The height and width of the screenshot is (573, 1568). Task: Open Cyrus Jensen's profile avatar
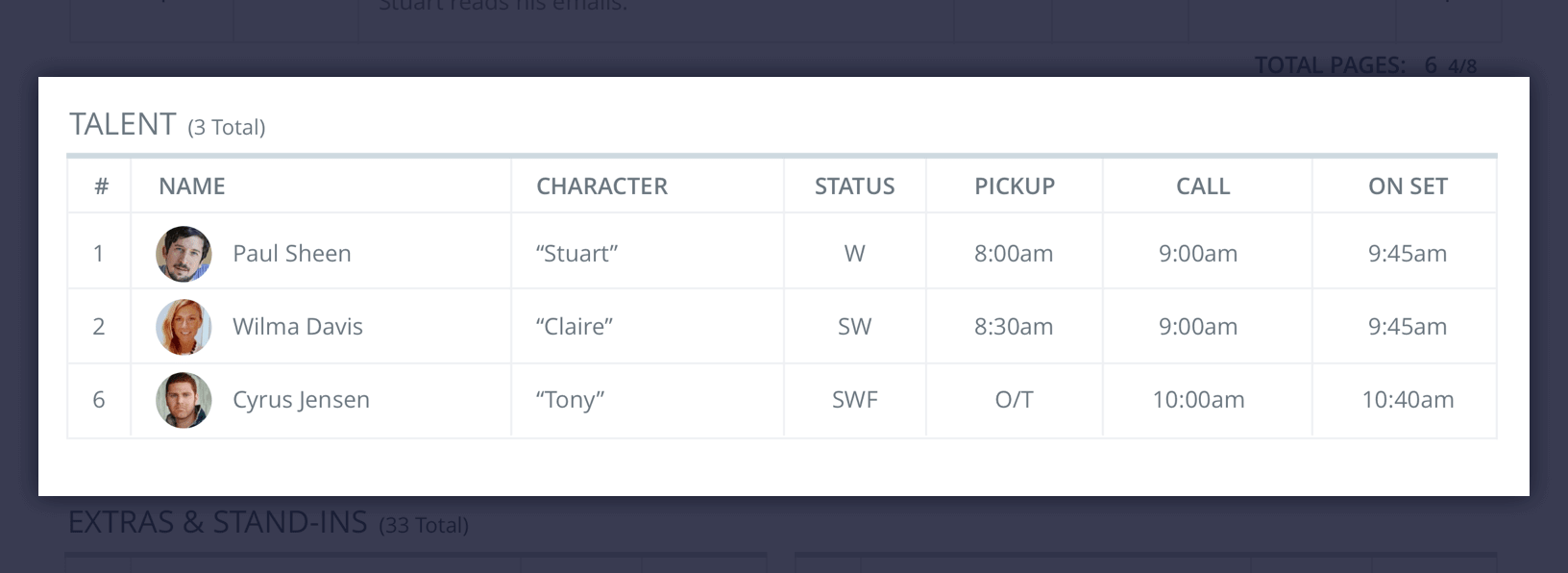pos(183,399)
